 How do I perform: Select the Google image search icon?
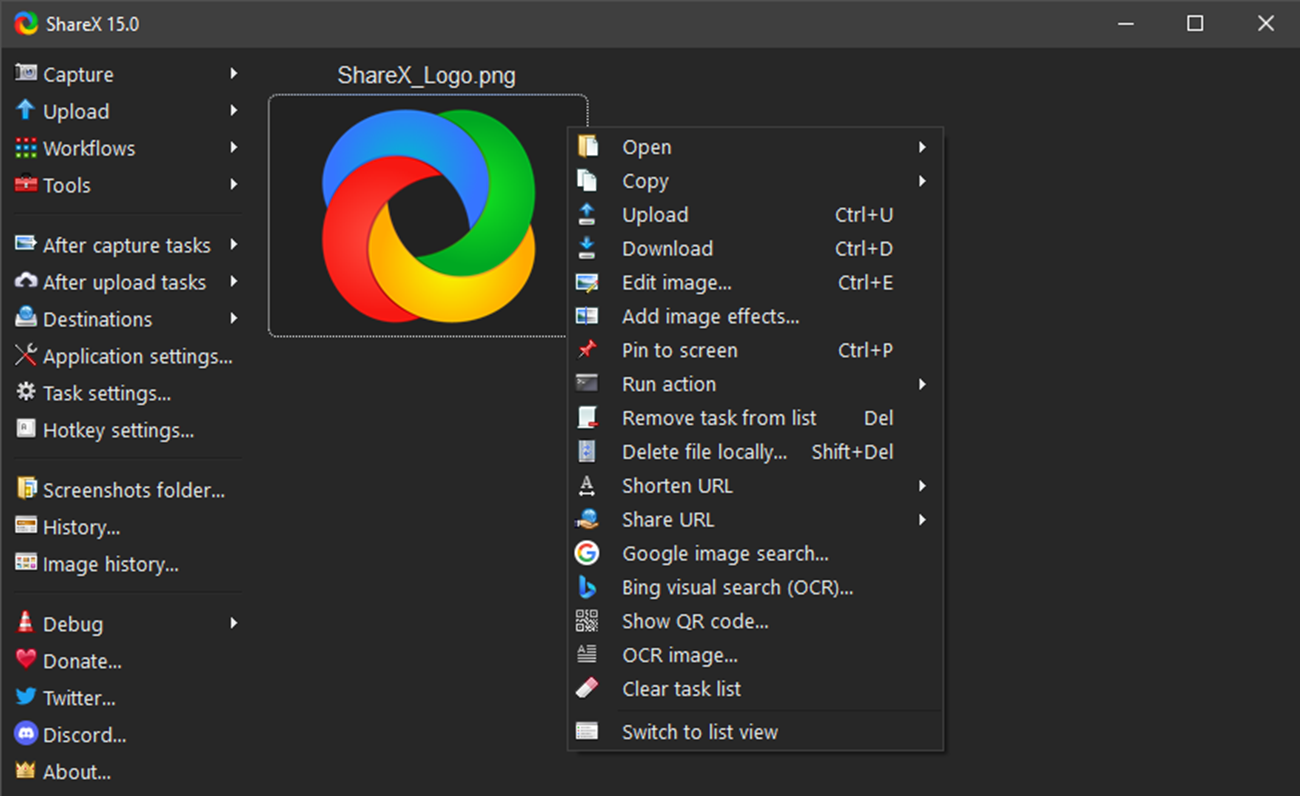tap(588, 553)
